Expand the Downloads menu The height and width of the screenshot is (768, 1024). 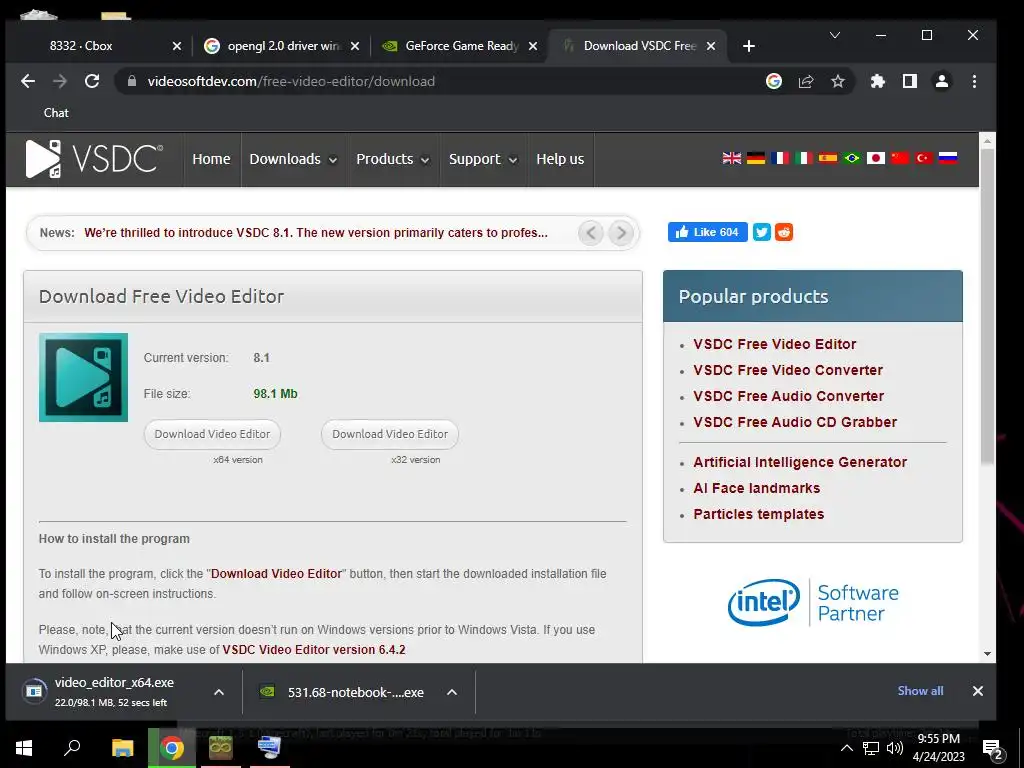tap(293, 159)
